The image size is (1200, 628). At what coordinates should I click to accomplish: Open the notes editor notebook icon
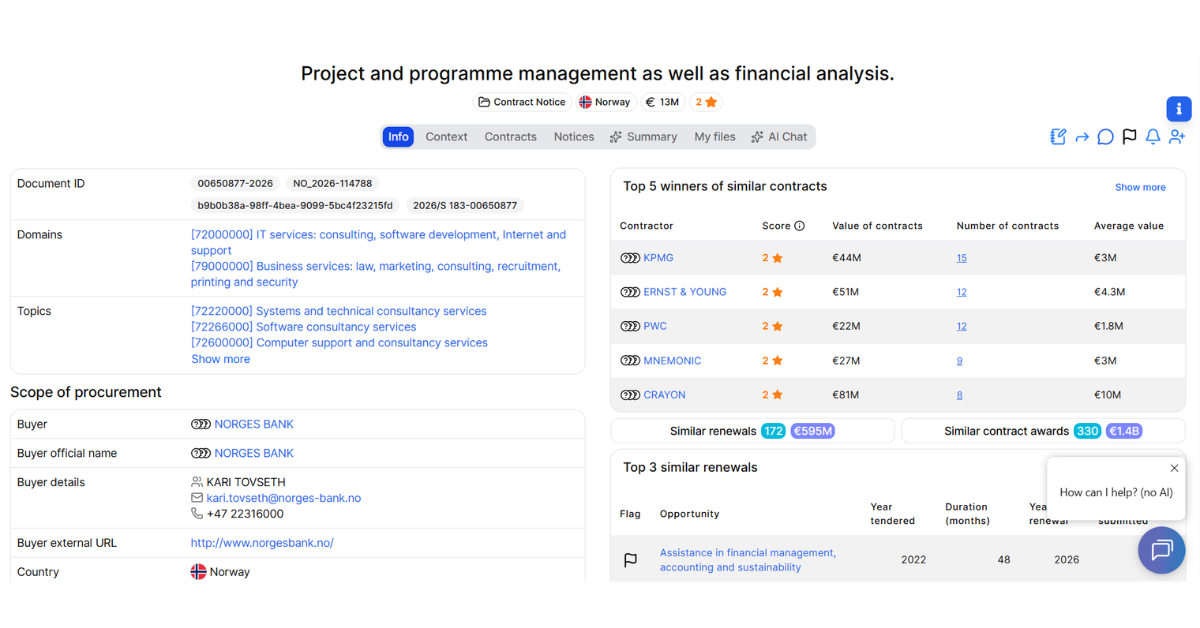click(1058, 137)
